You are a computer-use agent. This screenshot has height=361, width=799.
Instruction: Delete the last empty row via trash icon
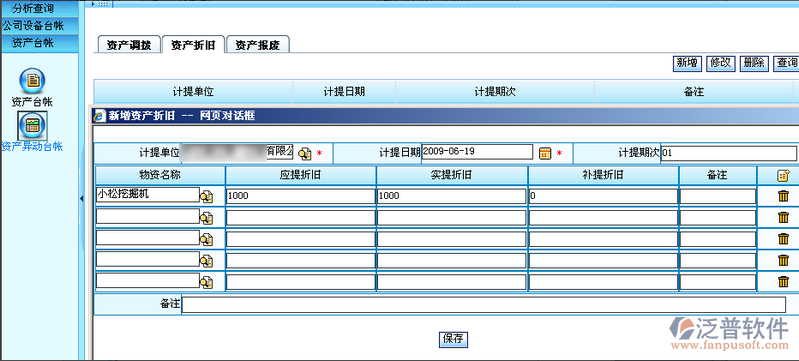783,281
